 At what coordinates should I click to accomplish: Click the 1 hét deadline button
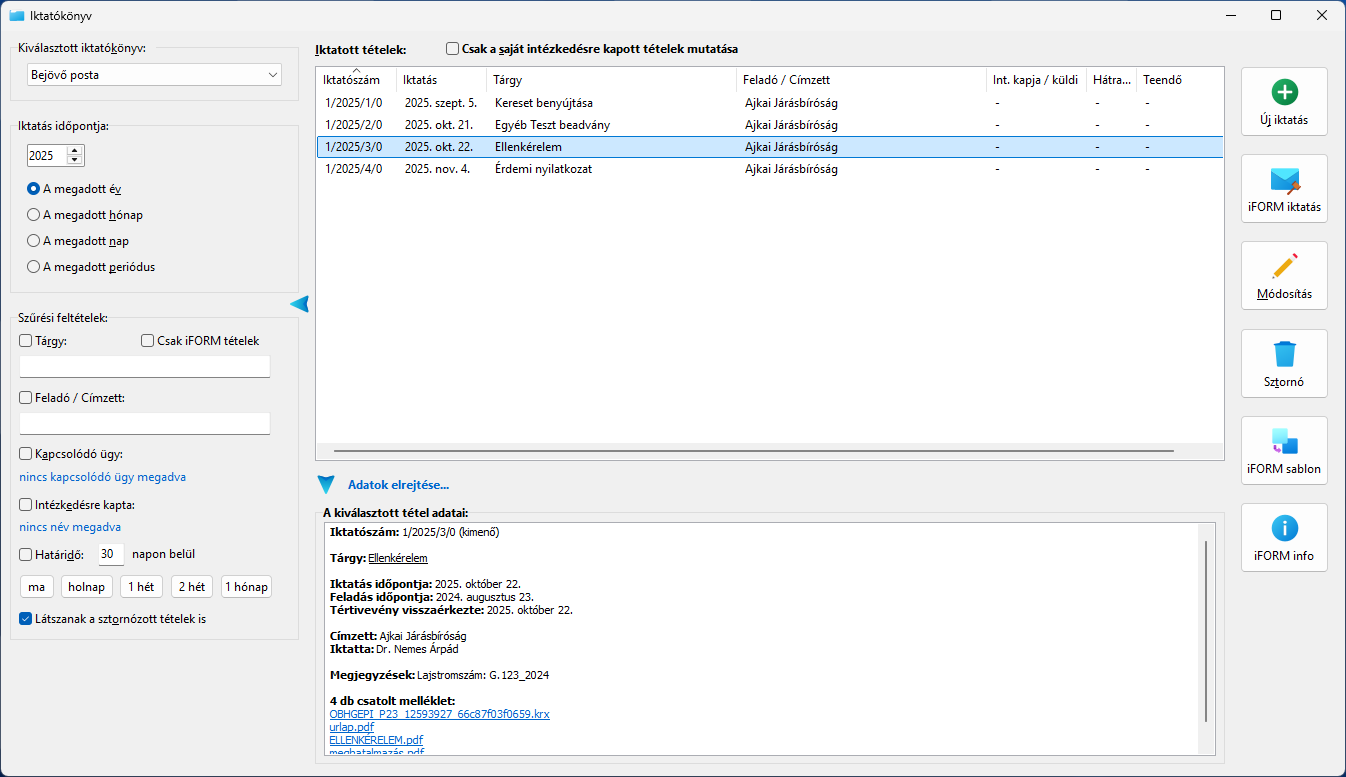[141, 587]
